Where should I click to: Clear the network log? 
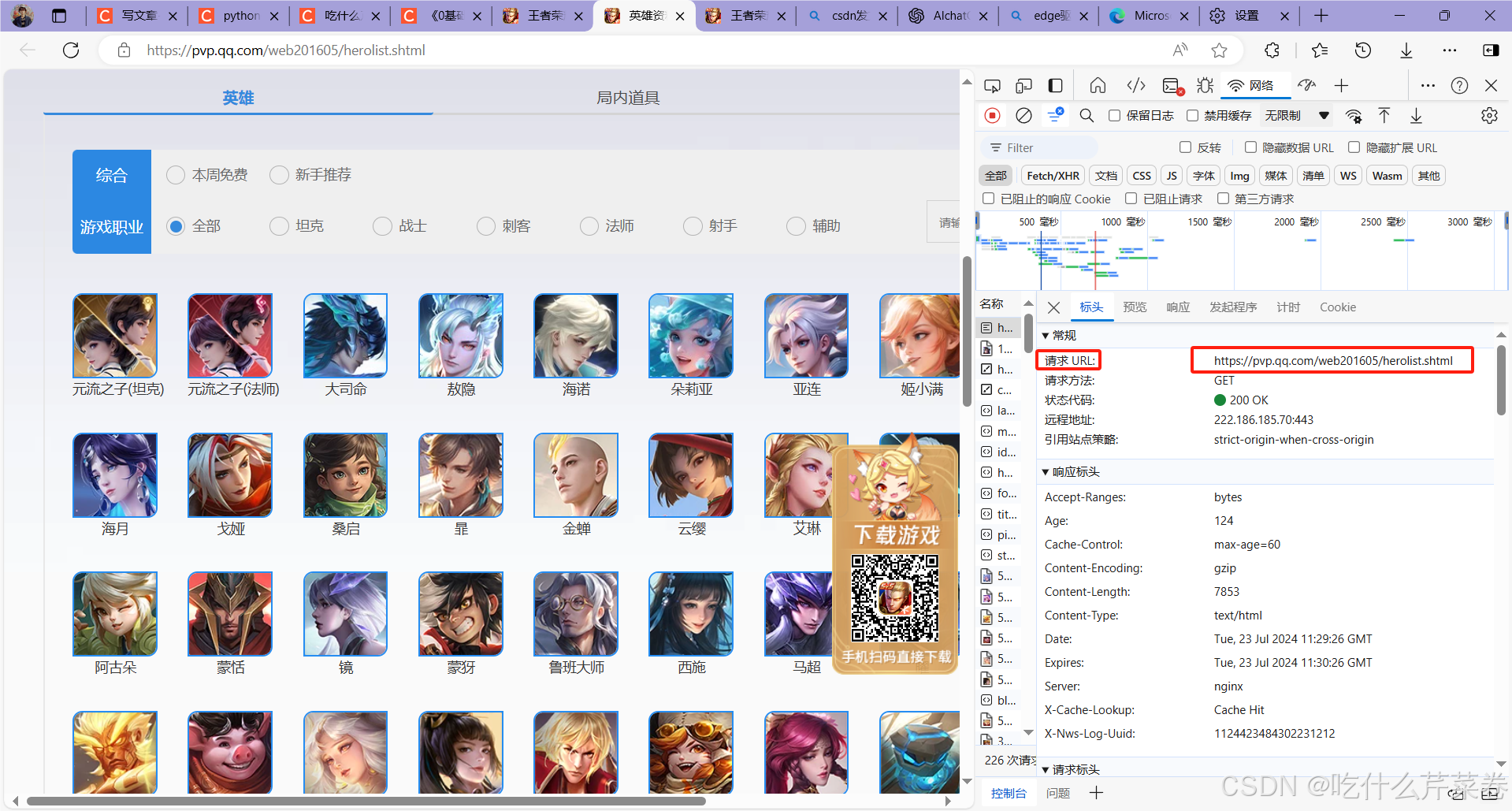(x=1023, y=116)
